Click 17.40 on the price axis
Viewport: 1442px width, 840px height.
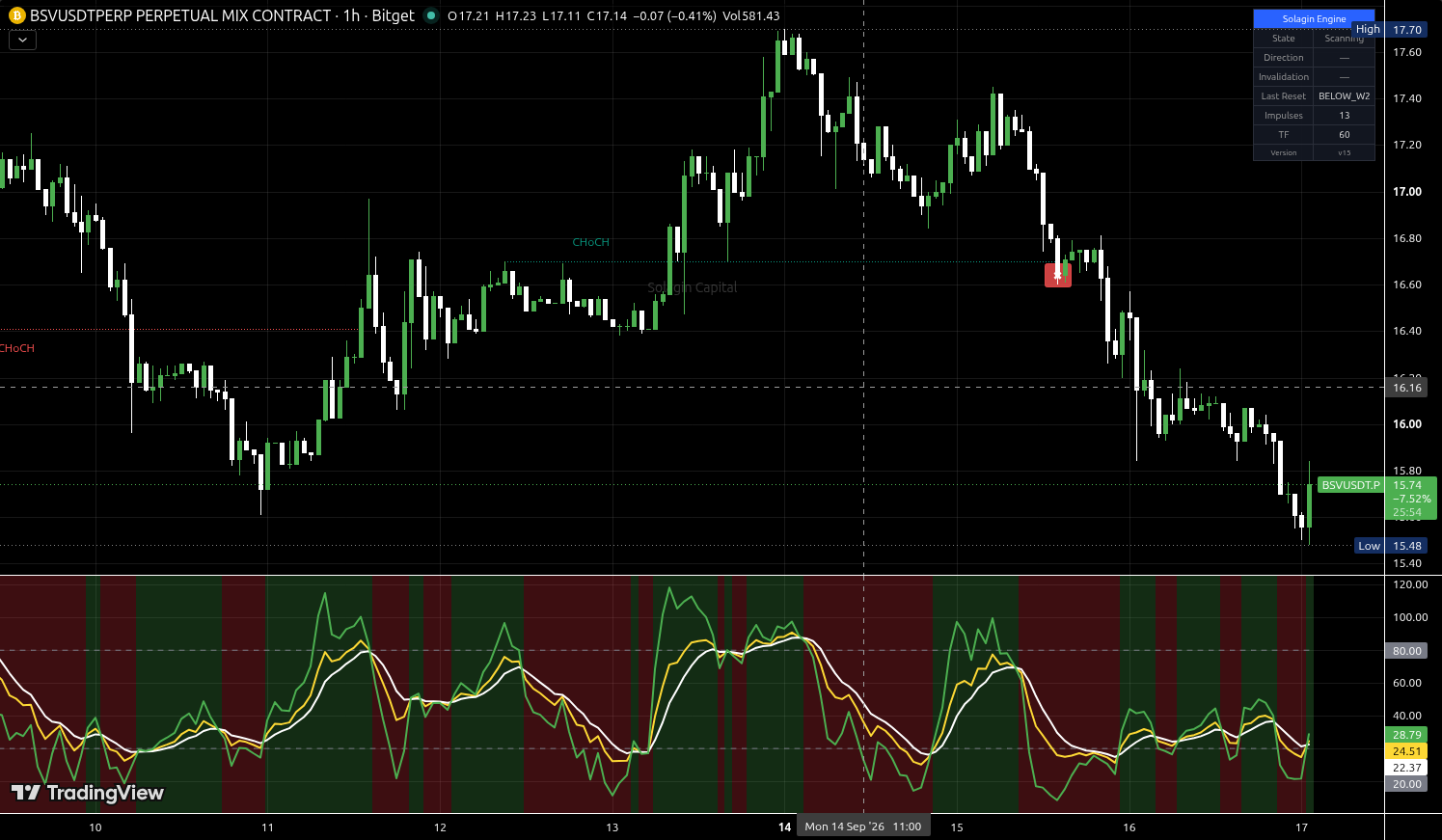[1407, 98]
